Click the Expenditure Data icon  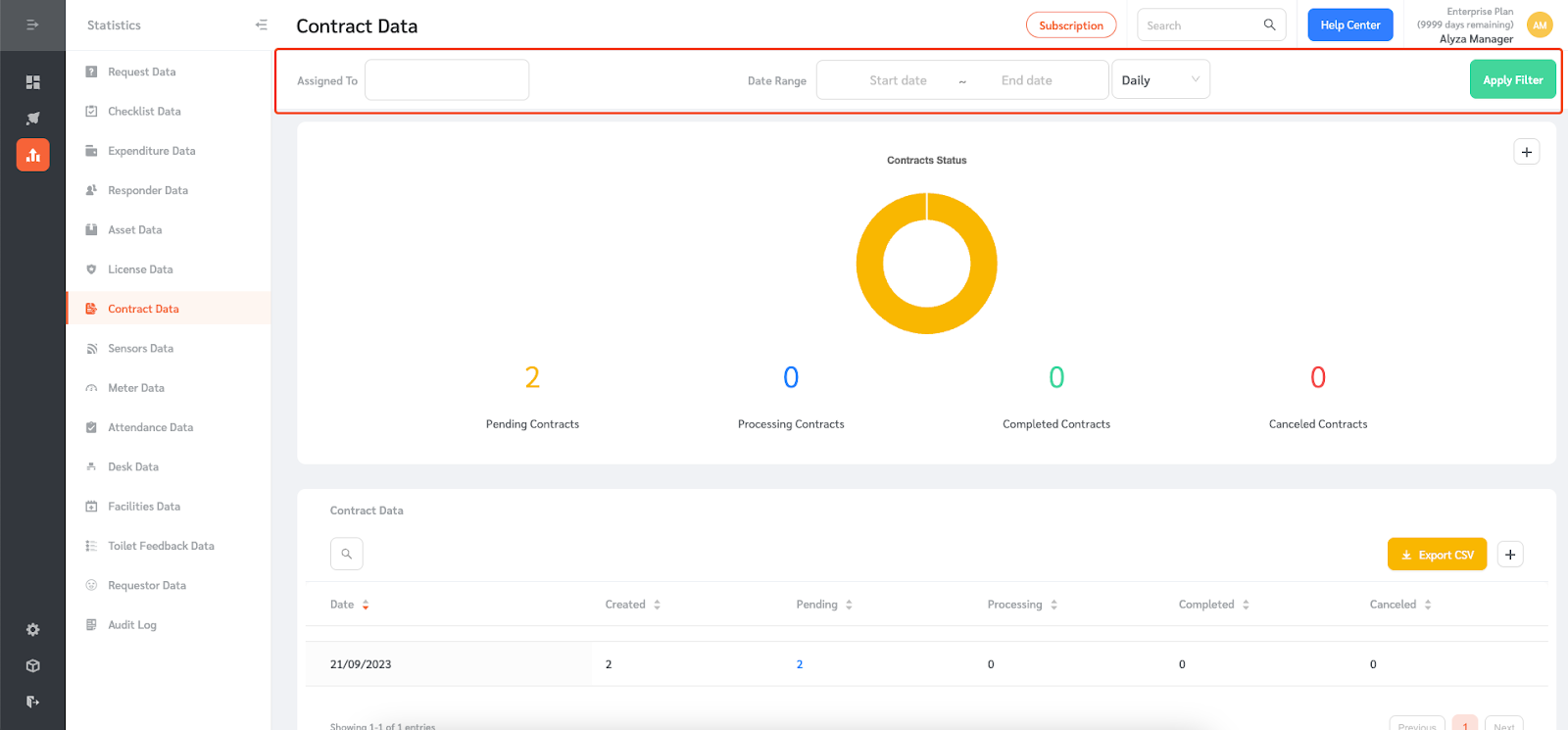point(91,151)
